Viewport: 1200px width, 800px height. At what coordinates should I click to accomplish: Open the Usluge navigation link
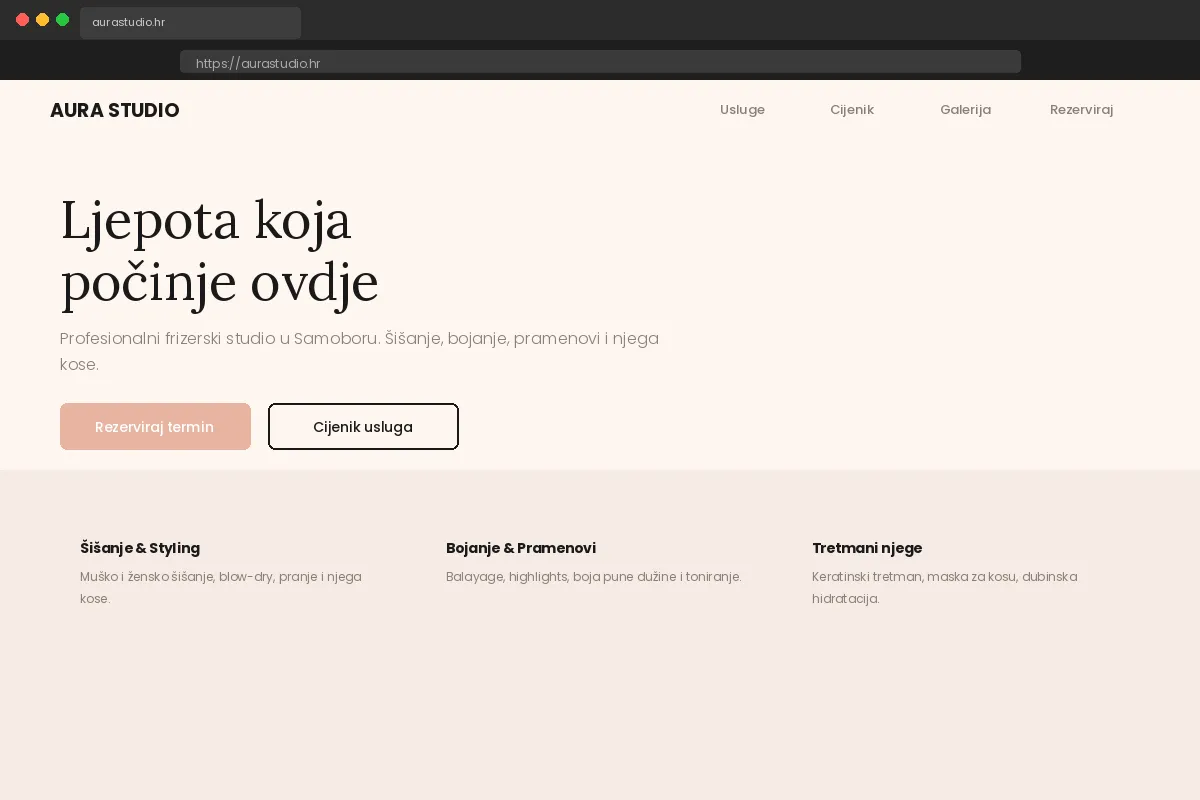coord(742,110)
